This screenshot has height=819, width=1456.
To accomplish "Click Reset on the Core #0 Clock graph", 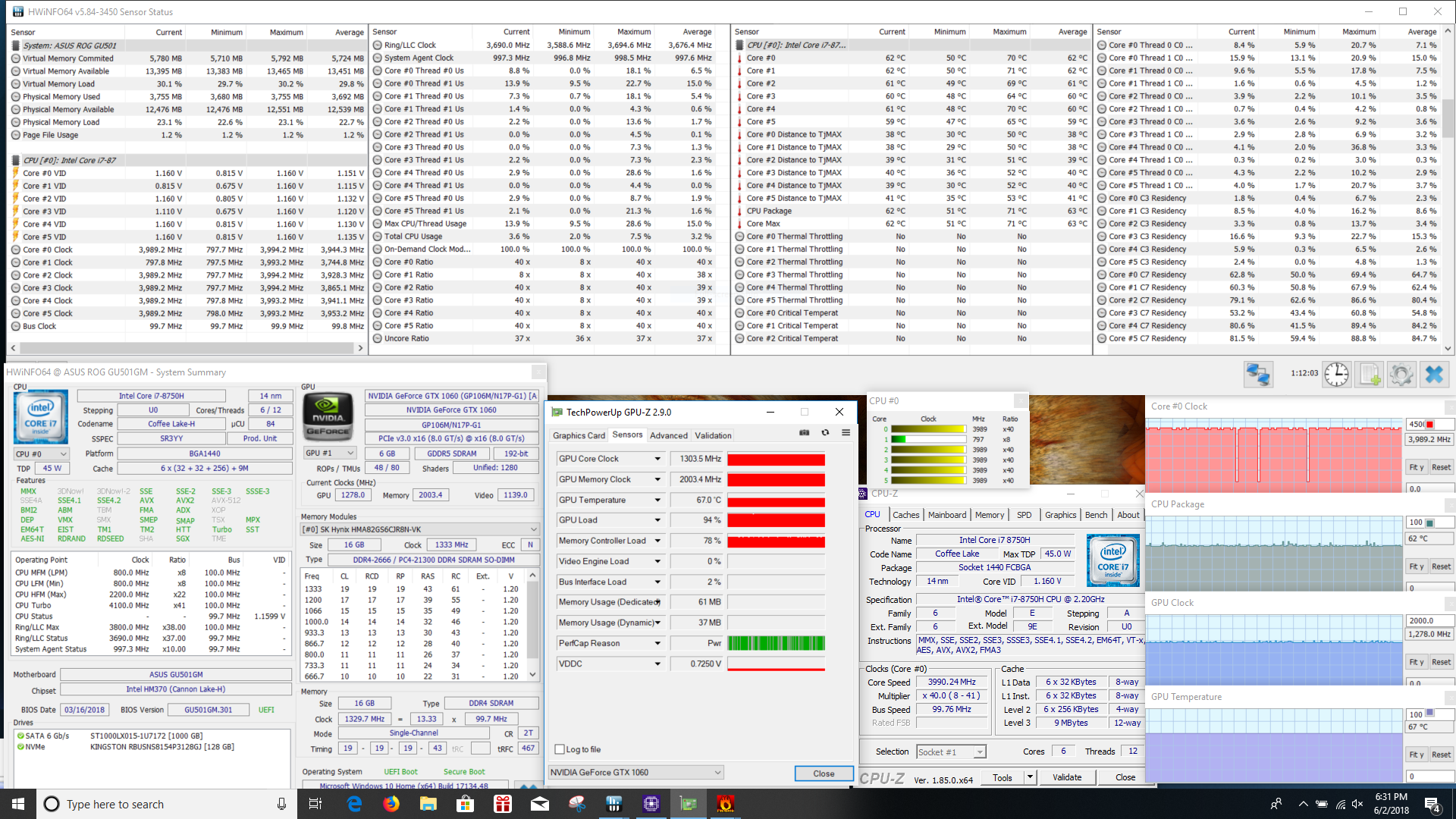I will [1441, 467].
